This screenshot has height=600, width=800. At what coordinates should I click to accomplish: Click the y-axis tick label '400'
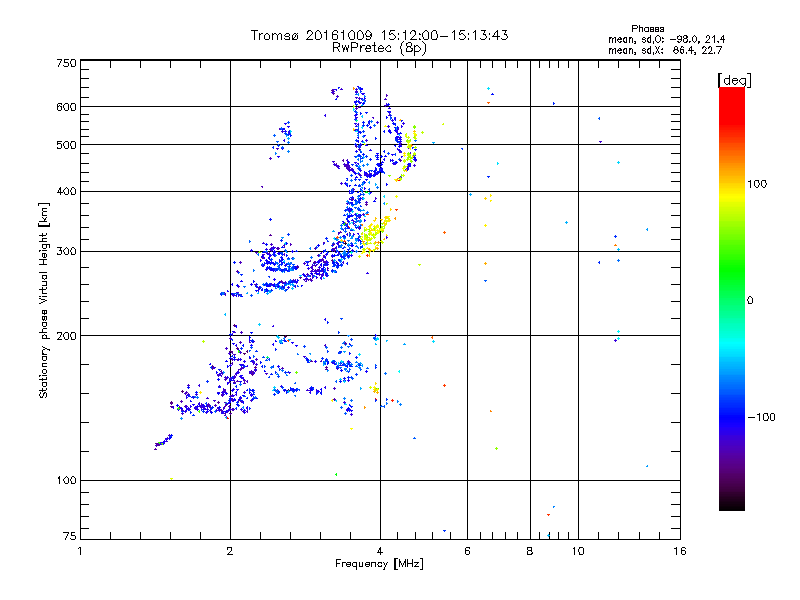click(x=66, y=192)
